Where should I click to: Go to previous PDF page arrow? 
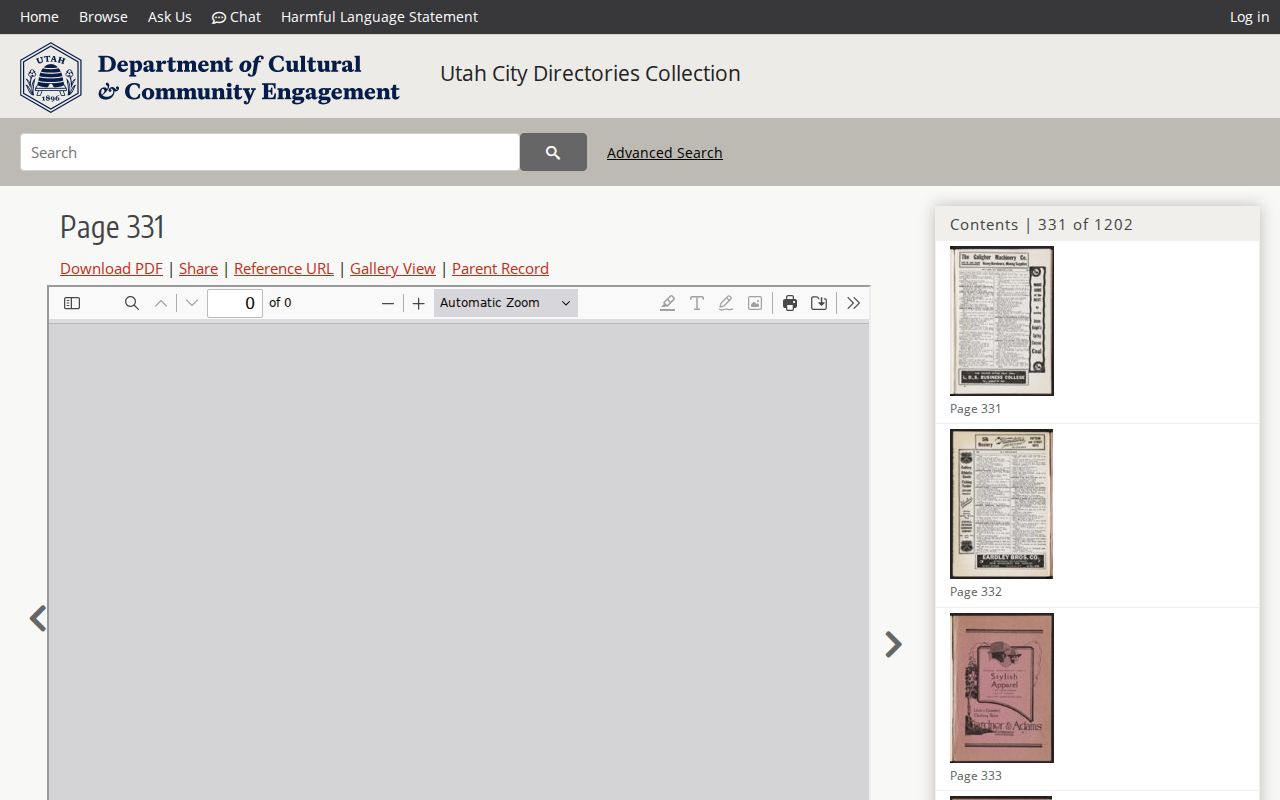click(161, 303)
